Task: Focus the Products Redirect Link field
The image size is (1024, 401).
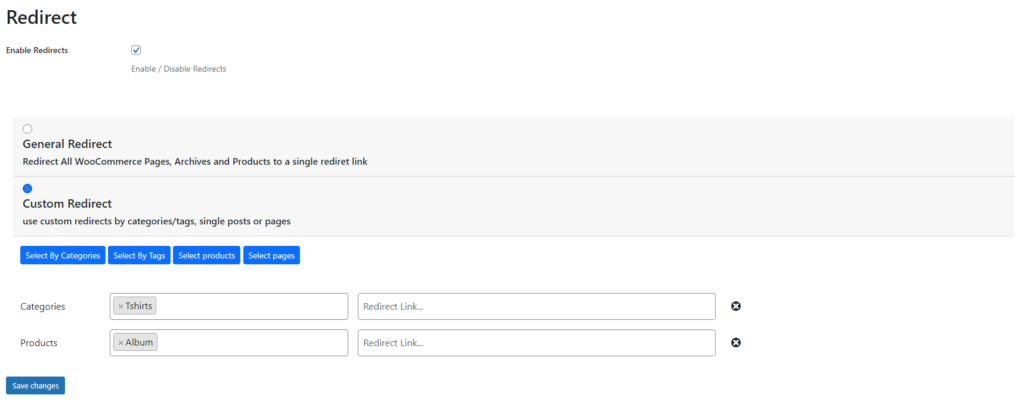Action: click(537, 342)
